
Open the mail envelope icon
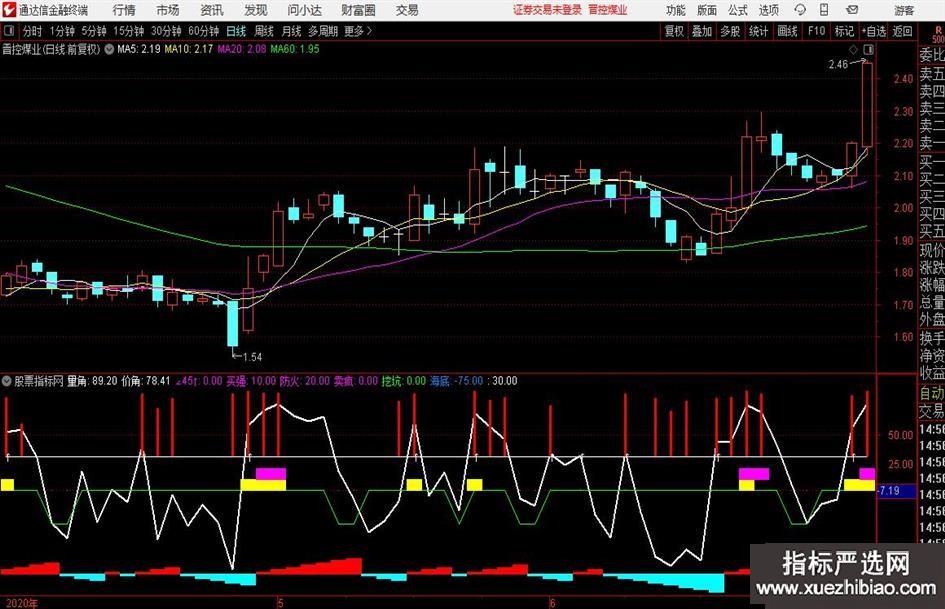click(x=852, y=10)
